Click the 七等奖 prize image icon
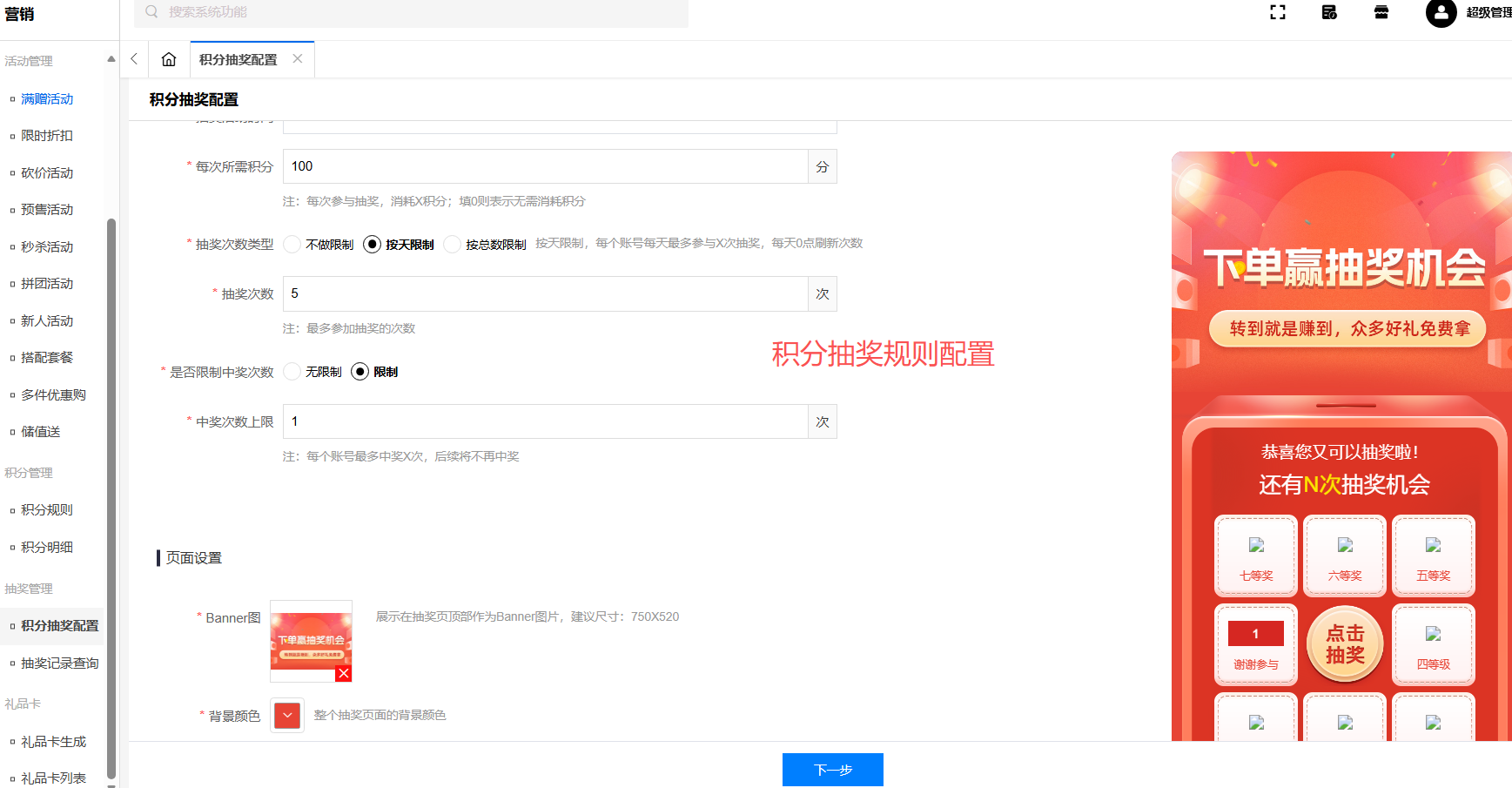The height and width of the screenshot is (788, 1512). pos(1256,545)
